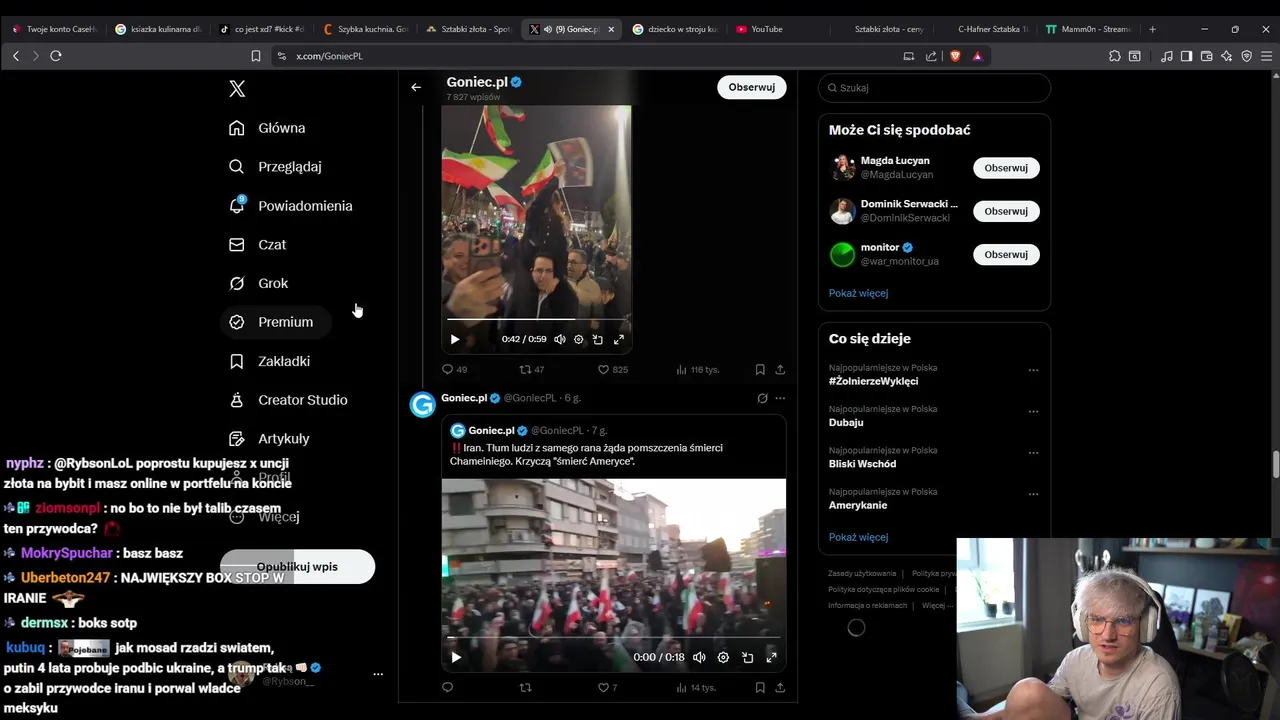Click the Szukaj search field

coord(934,88)
